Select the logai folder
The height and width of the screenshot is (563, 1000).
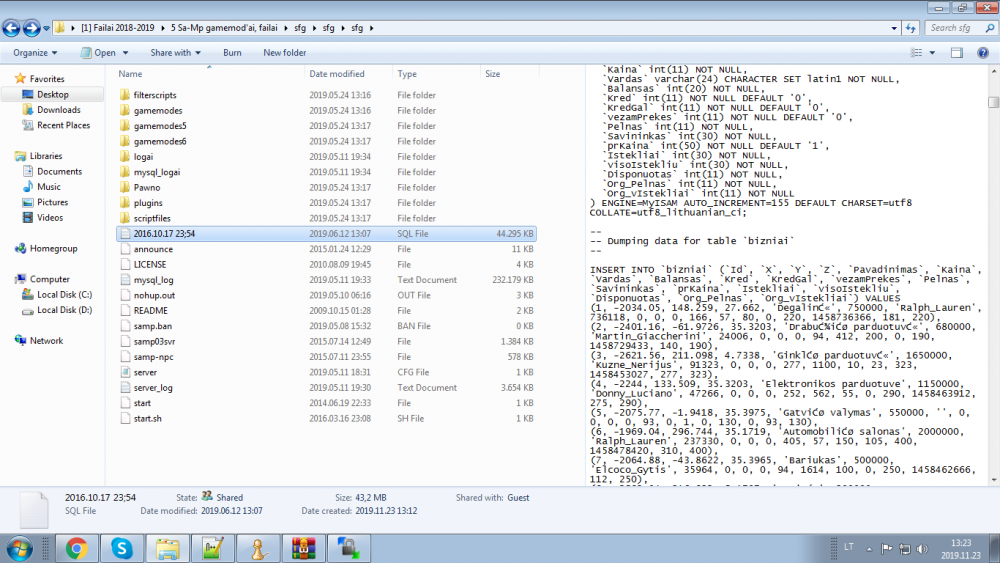143,157
